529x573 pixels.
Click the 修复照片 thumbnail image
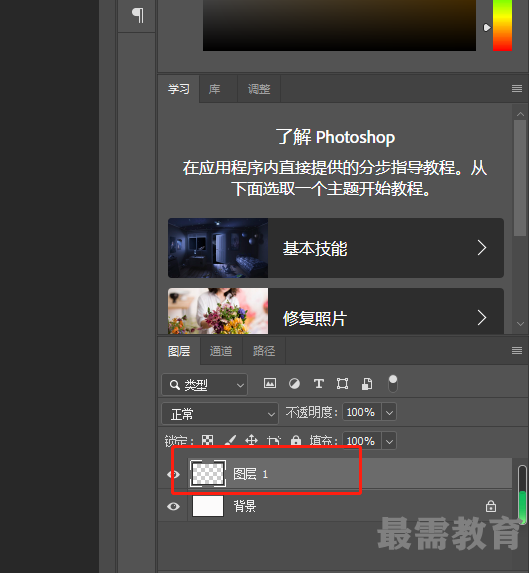click(218, 311)
